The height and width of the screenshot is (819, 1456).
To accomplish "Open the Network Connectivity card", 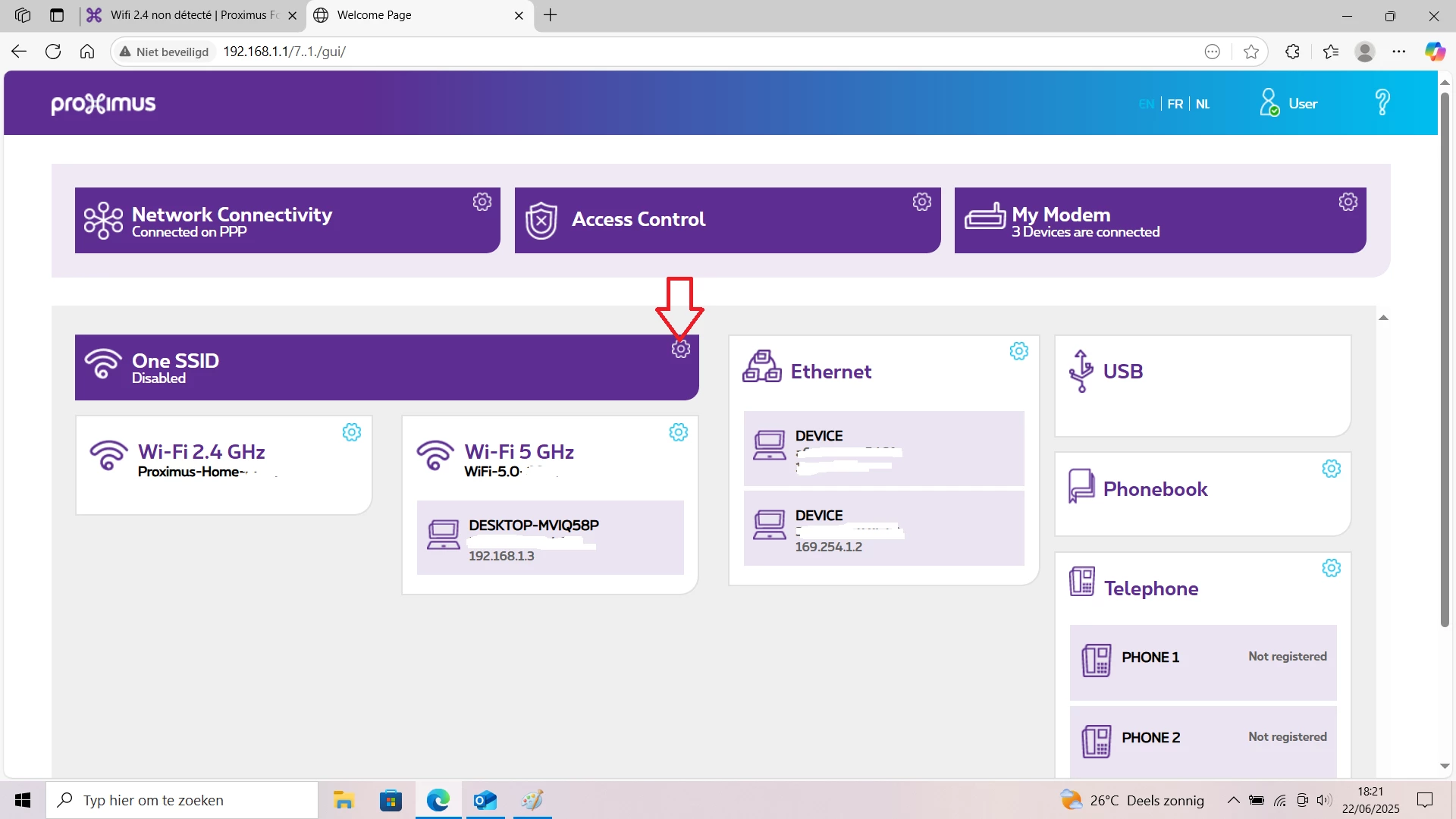I will point(287,221).
